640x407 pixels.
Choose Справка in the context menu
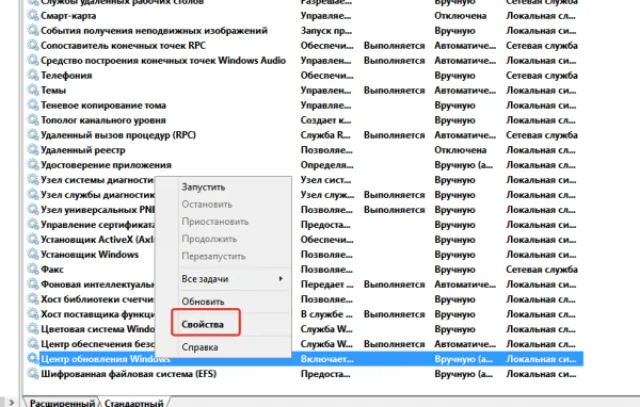(200, 347)
